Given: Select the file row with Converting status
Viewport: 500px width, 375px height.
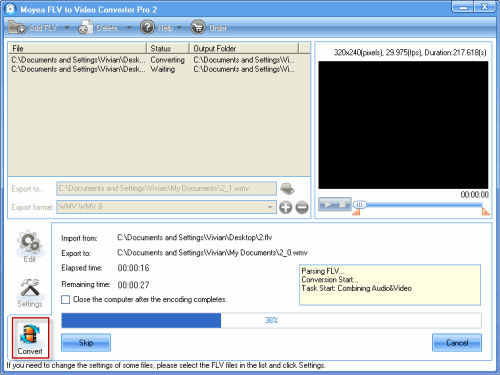Looking at the screenshot, I should [x=159, y=60].
